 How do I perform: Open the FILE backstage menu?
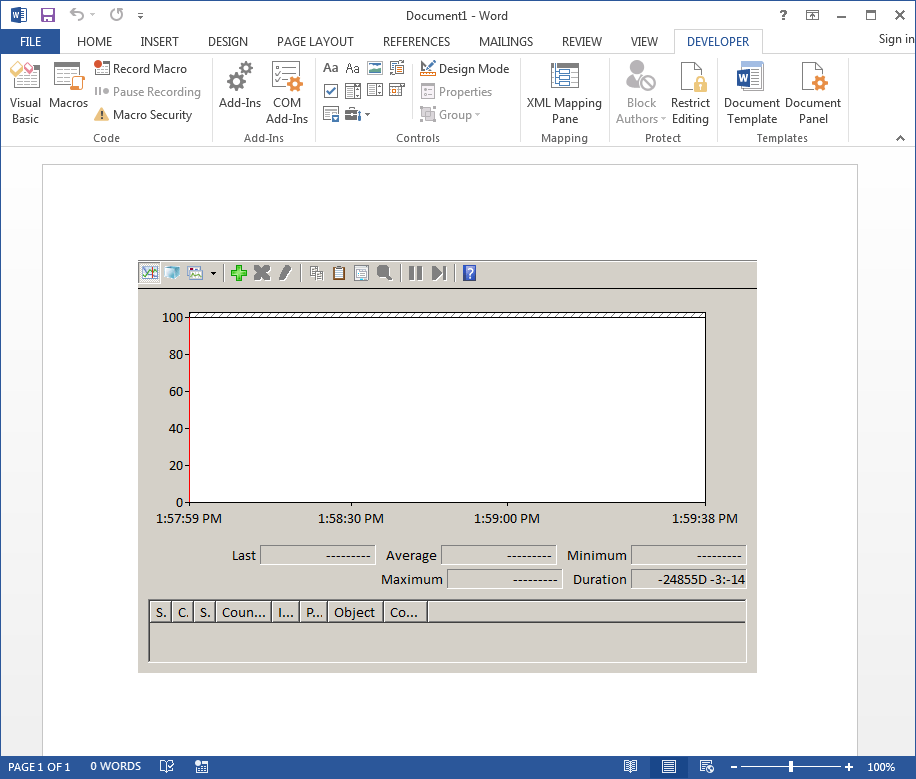(30, 42)
